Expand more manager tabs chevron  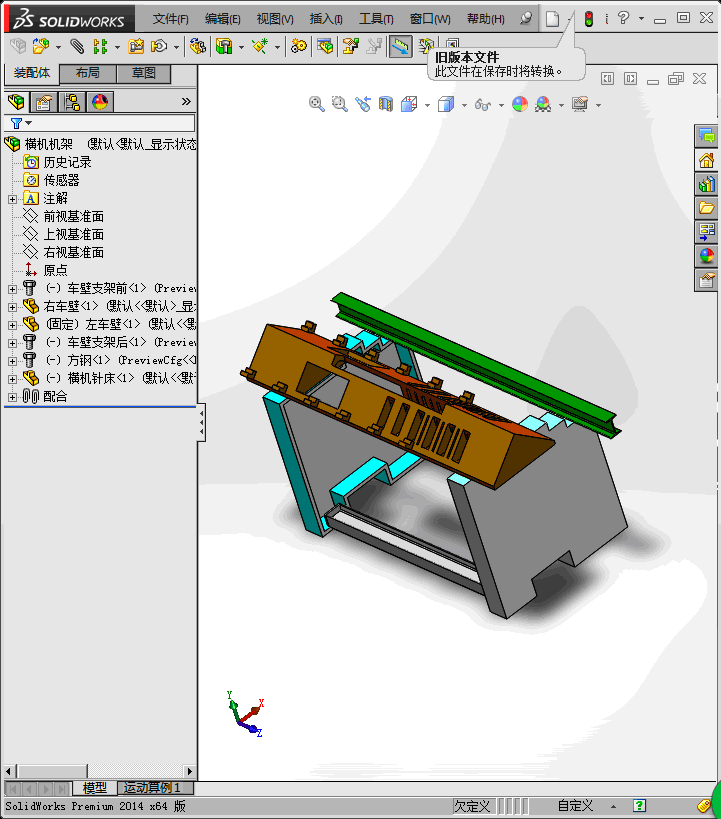click(x=186, y=101)
